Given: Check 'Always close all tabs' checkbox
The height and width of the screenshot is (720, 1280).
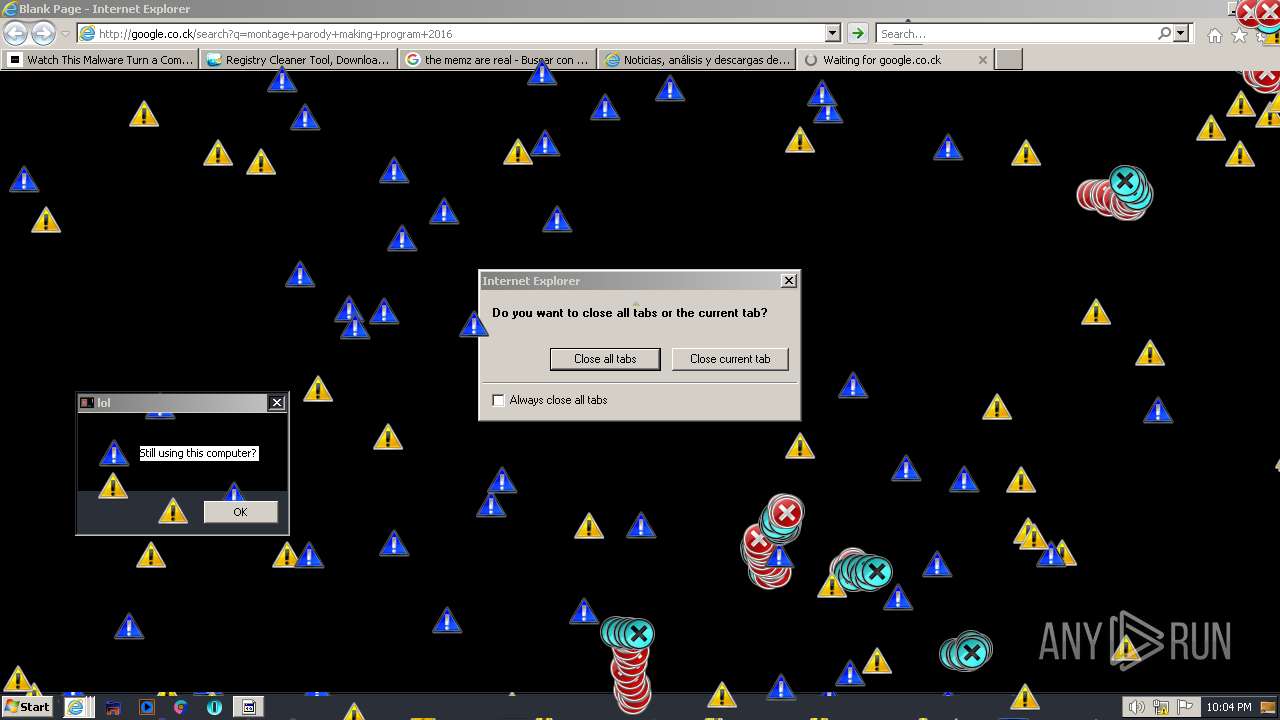Looking at the screenshot, I should (x=499, y=400).
